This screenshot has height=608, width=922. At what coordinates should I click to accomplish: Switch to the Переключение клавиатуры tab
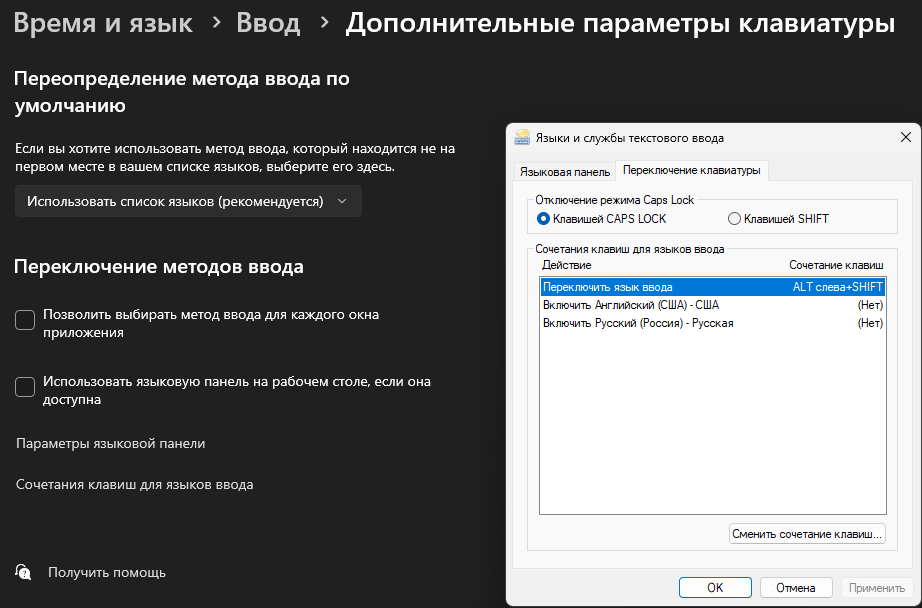click(692, 171)
